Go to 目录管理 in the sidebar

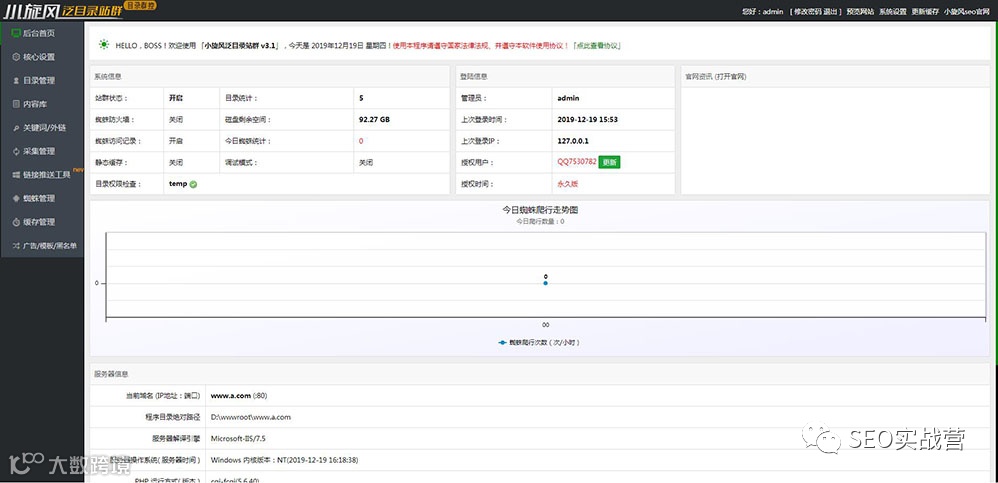(41, 80)
